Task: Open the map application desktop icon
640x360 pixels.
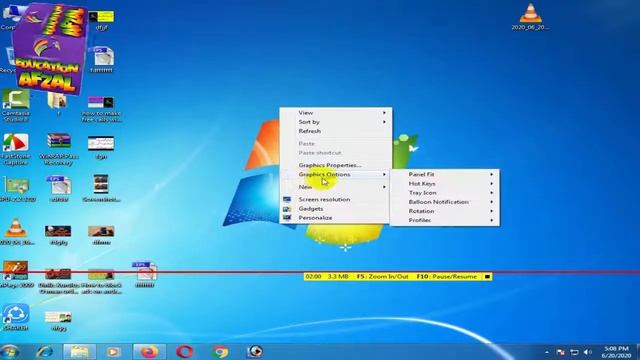Action: [17, 189]
